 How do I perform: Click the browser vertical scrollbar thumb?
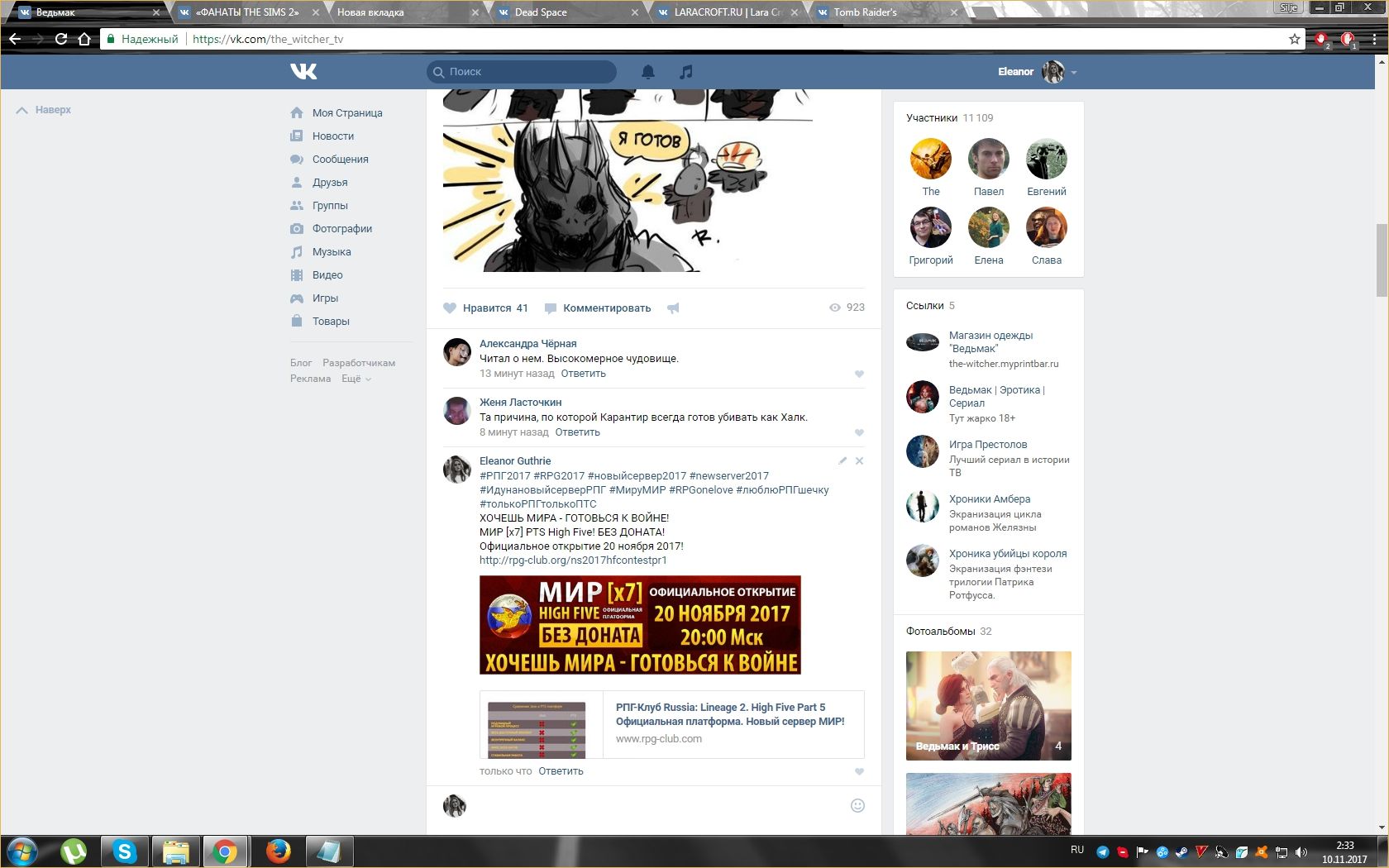[1382, 260]
